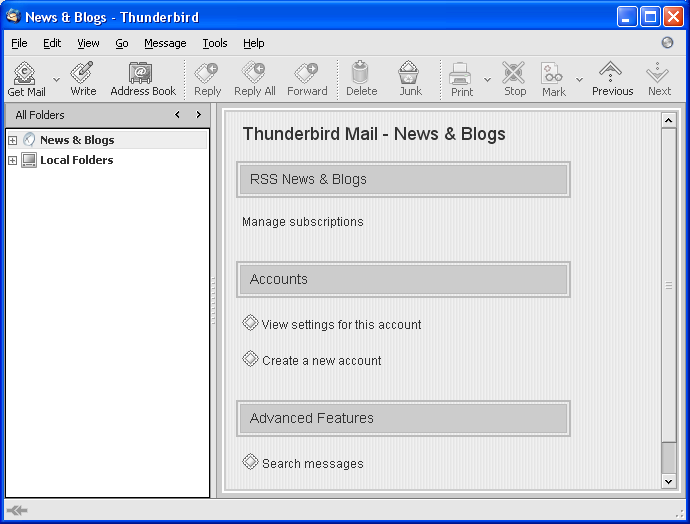The width and height of the screenshot is (690, 524).
Task: Click the Local Folders computer icon
Action: (29, 160)
